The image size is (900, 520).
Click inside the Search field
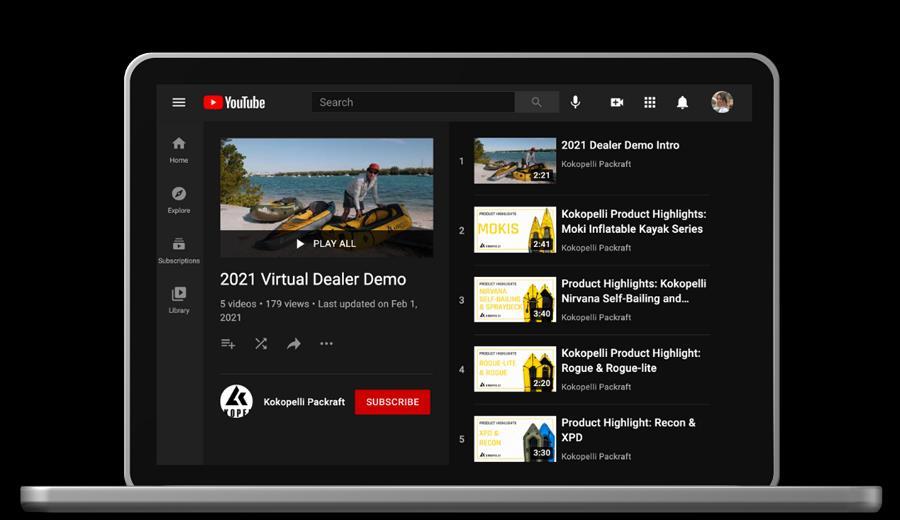tap(413, 102)
